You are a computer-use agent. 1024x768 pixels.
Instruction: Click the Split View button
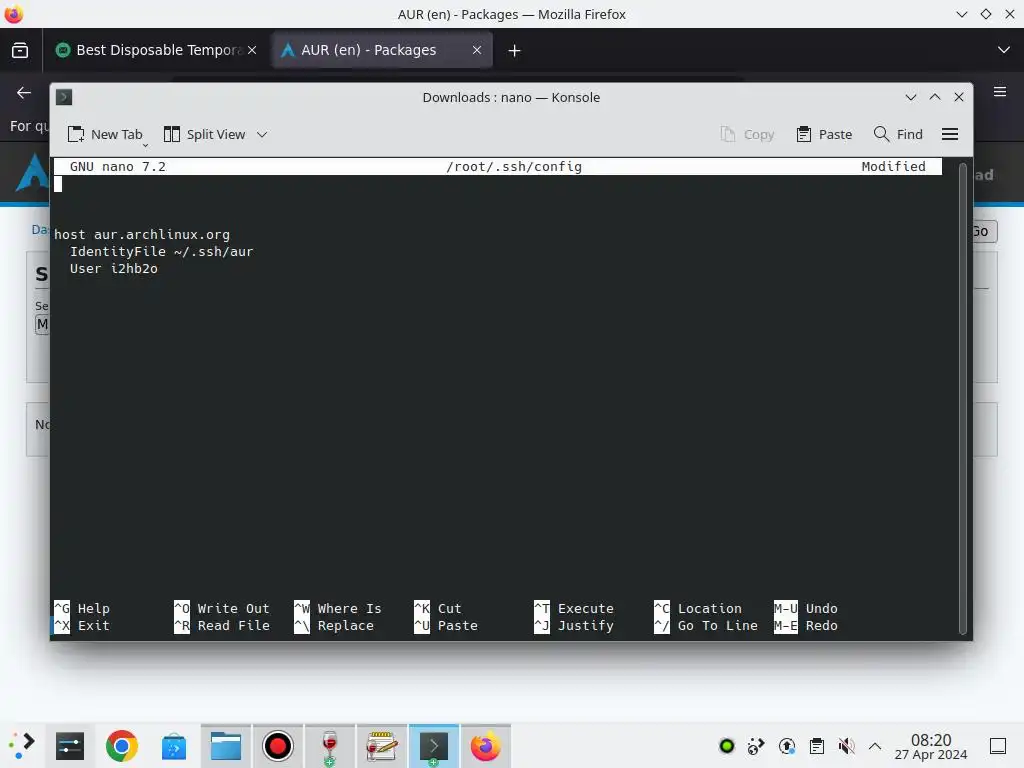(204, 135)
